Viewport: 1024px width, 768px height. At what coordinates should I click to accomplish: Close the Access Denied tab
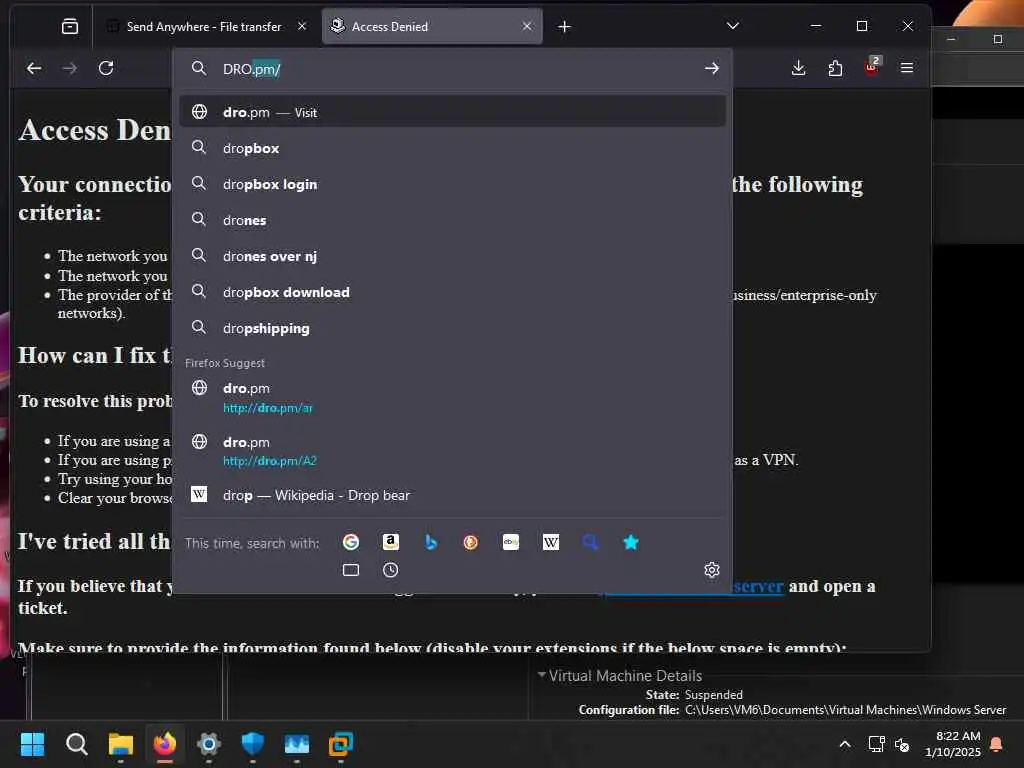(x=527, y=26)
